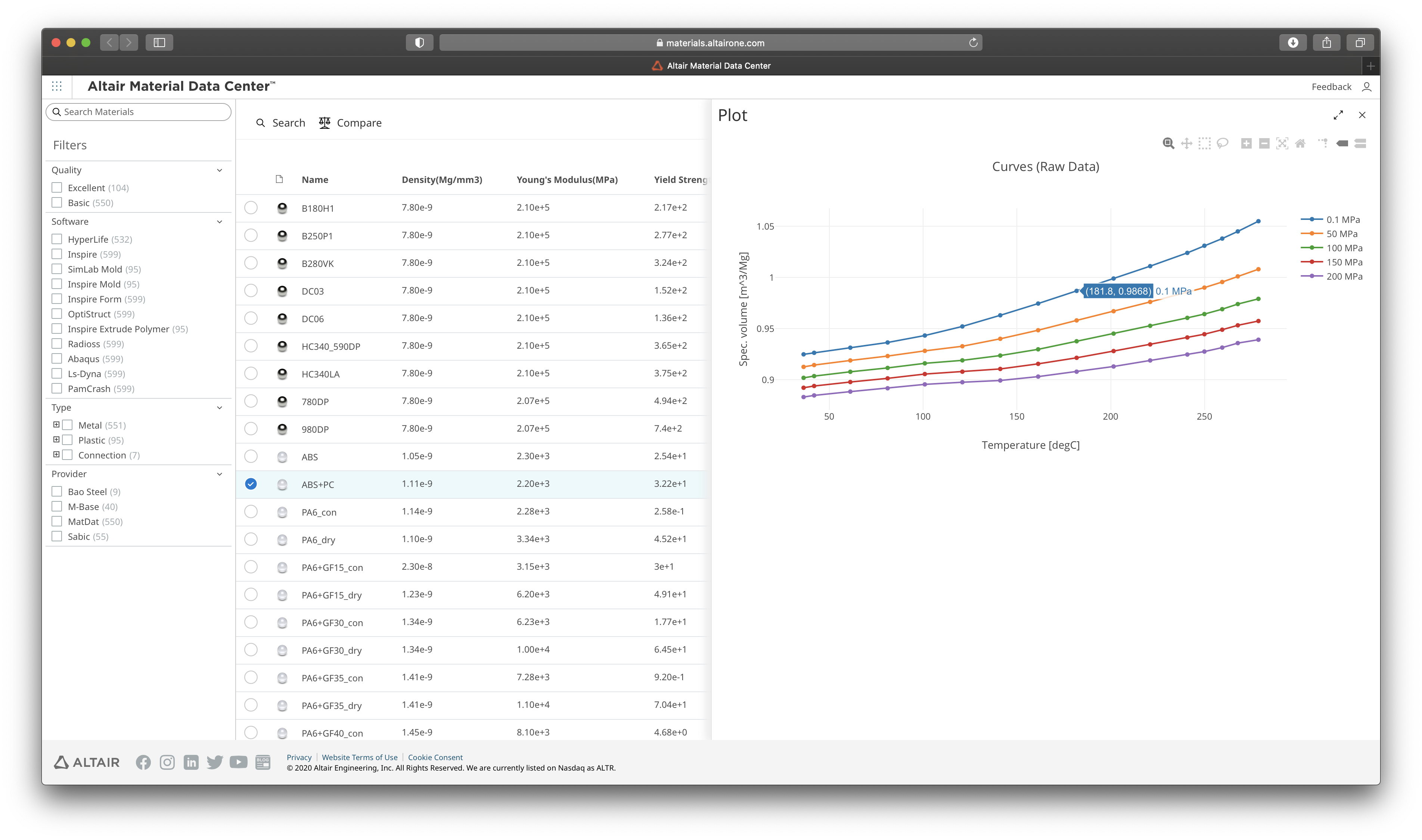The width and height of the screenshot is (1422, 840).
Task: Open Altair's Instagram page
Action: 167,762
